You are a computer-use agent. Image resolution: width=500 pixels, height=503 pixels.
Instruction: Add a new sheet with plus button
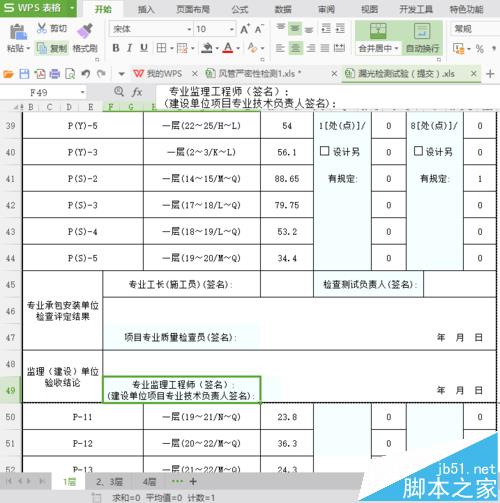coord(193,482)
